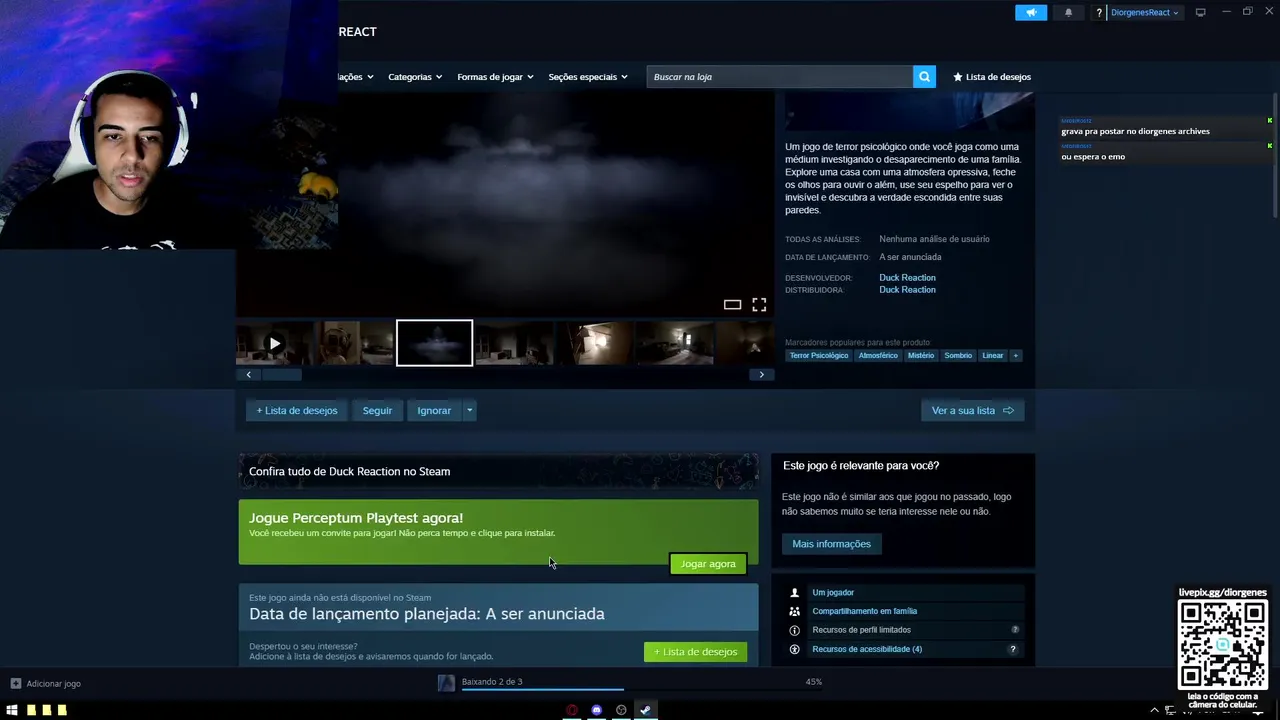
Task: Click the accessibility features icon
Action: tap(795, 649)
